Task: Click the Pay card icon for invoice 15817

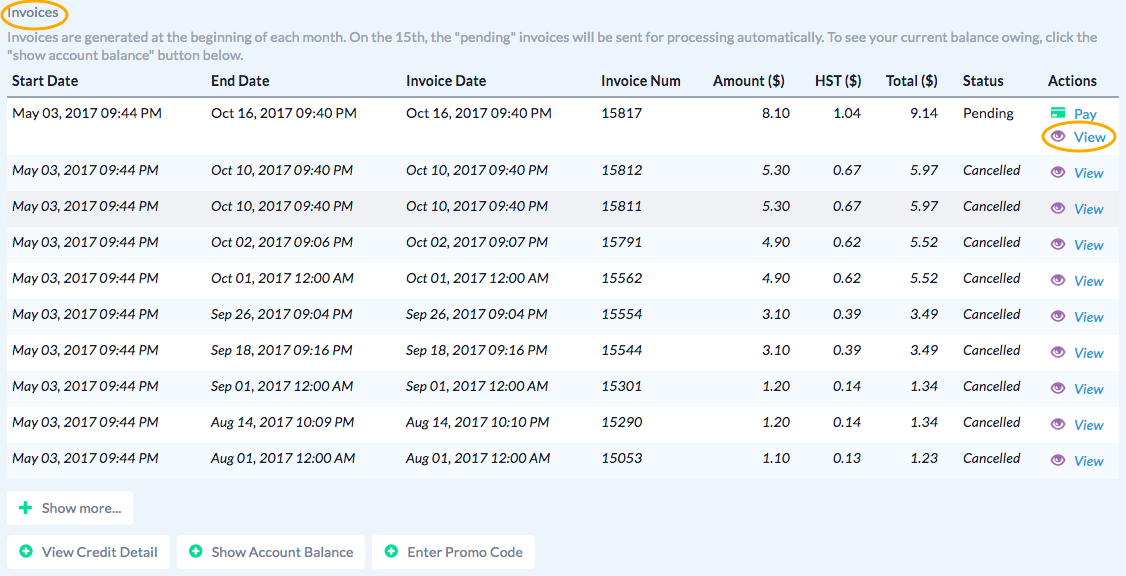Action: pos(1058,114)
